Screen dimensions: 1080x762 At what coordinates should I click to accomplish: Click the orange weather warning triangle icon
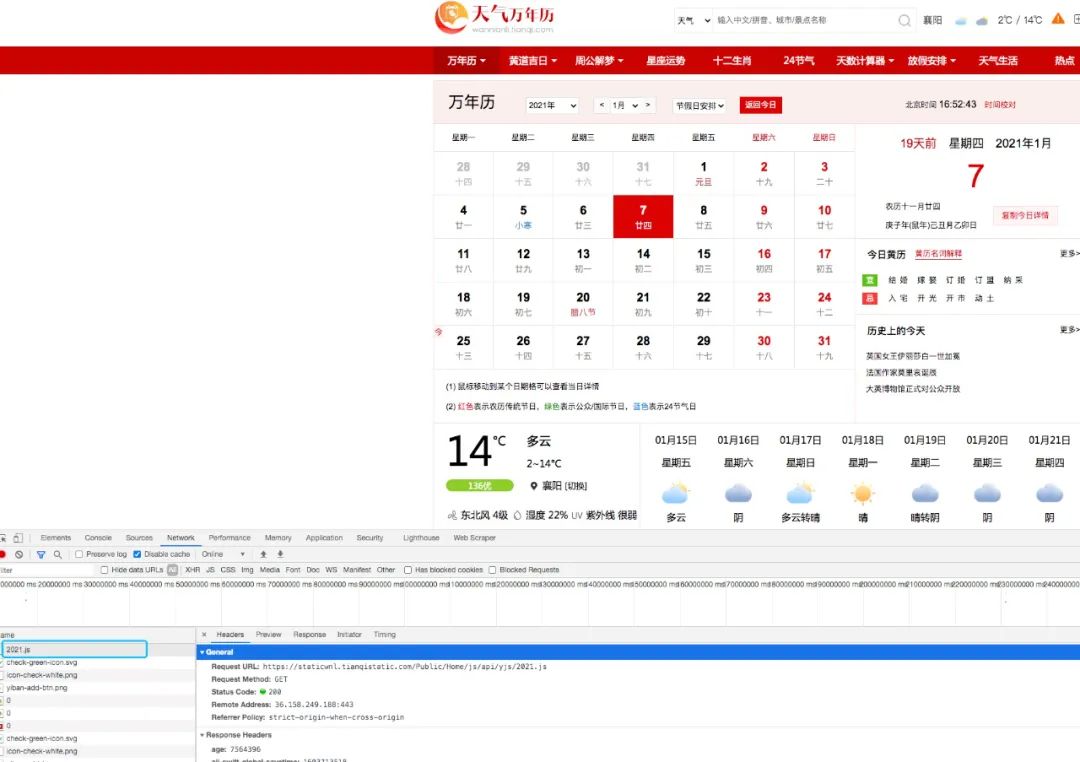point(1058,19)
